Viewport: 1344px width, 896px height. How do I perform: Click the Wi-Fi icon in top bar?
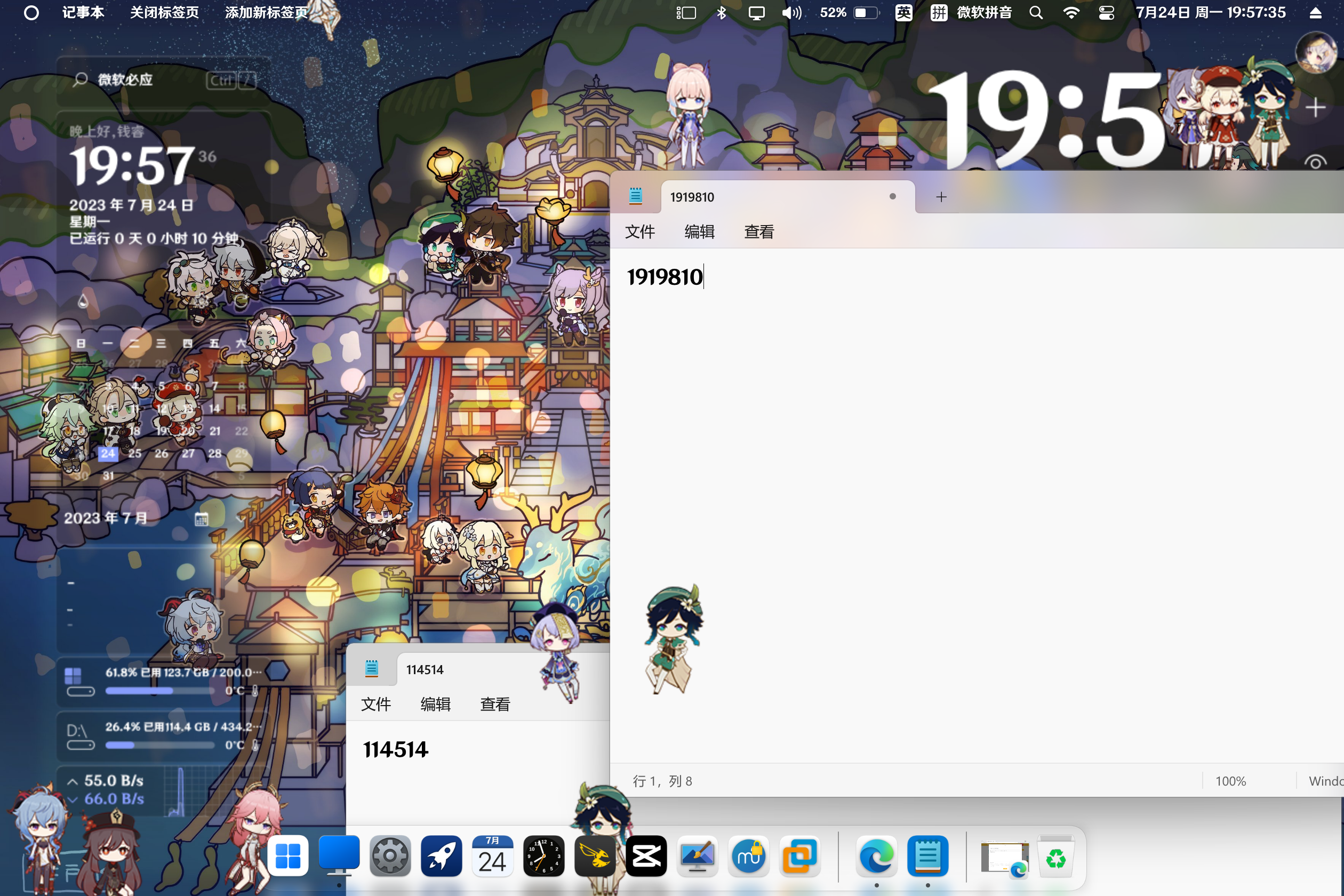[x=1071, y=13]
